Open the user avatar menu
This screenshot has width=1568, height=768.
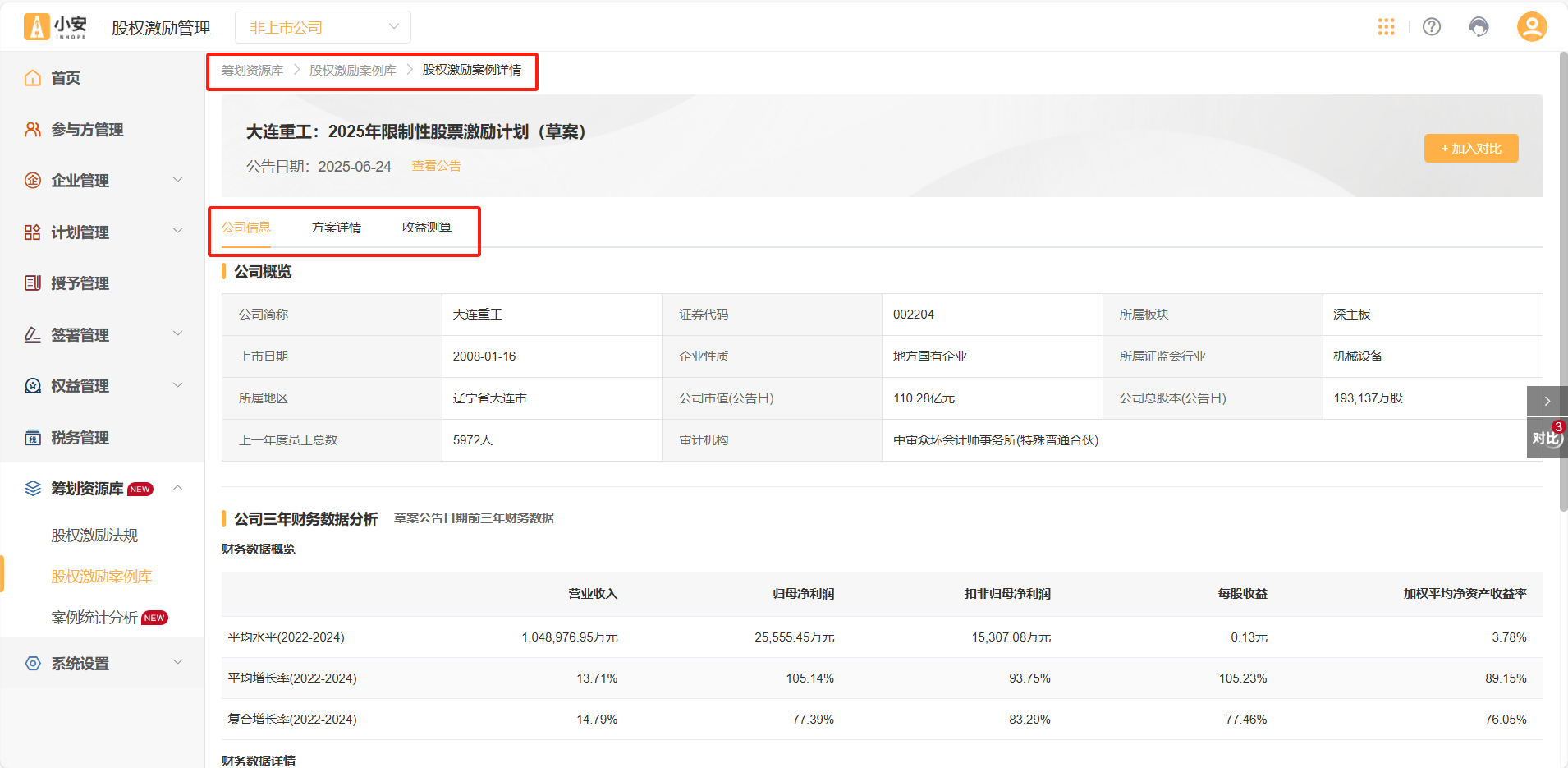coord(1532,26)
